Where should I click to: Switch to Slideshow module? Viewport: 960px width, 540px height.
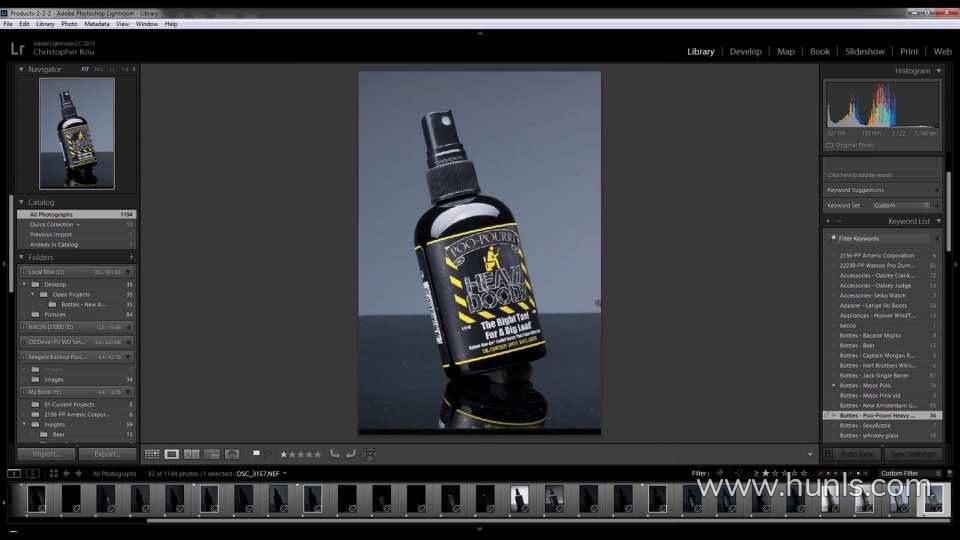click(x=864, y=51)
